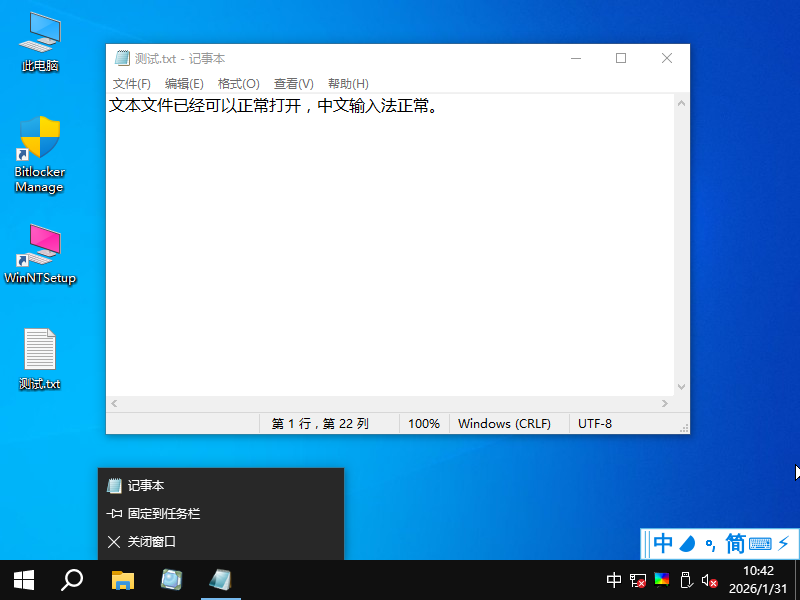800x600 pixels.
Task: Click the muted volume tray icon
Action: tap(709, 580)
